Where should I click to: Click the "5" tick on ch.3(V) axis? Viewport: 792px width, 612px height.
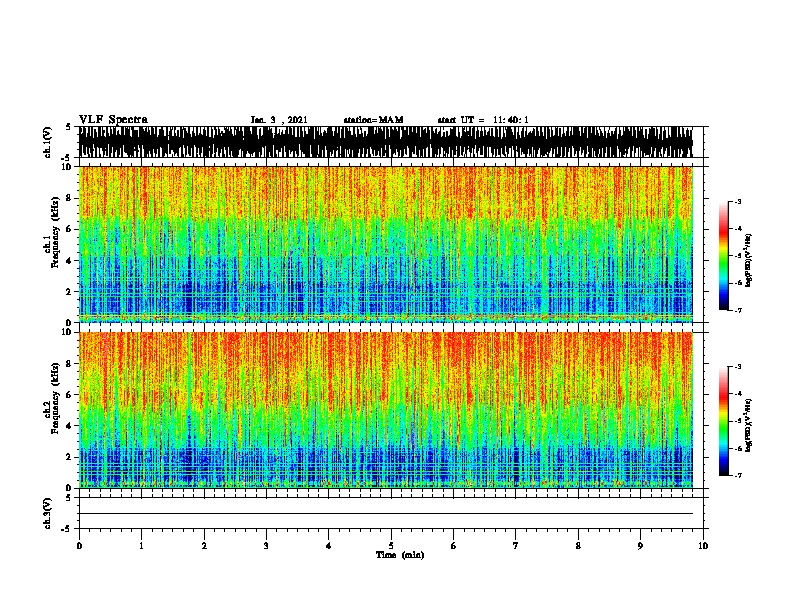[70, 498]
